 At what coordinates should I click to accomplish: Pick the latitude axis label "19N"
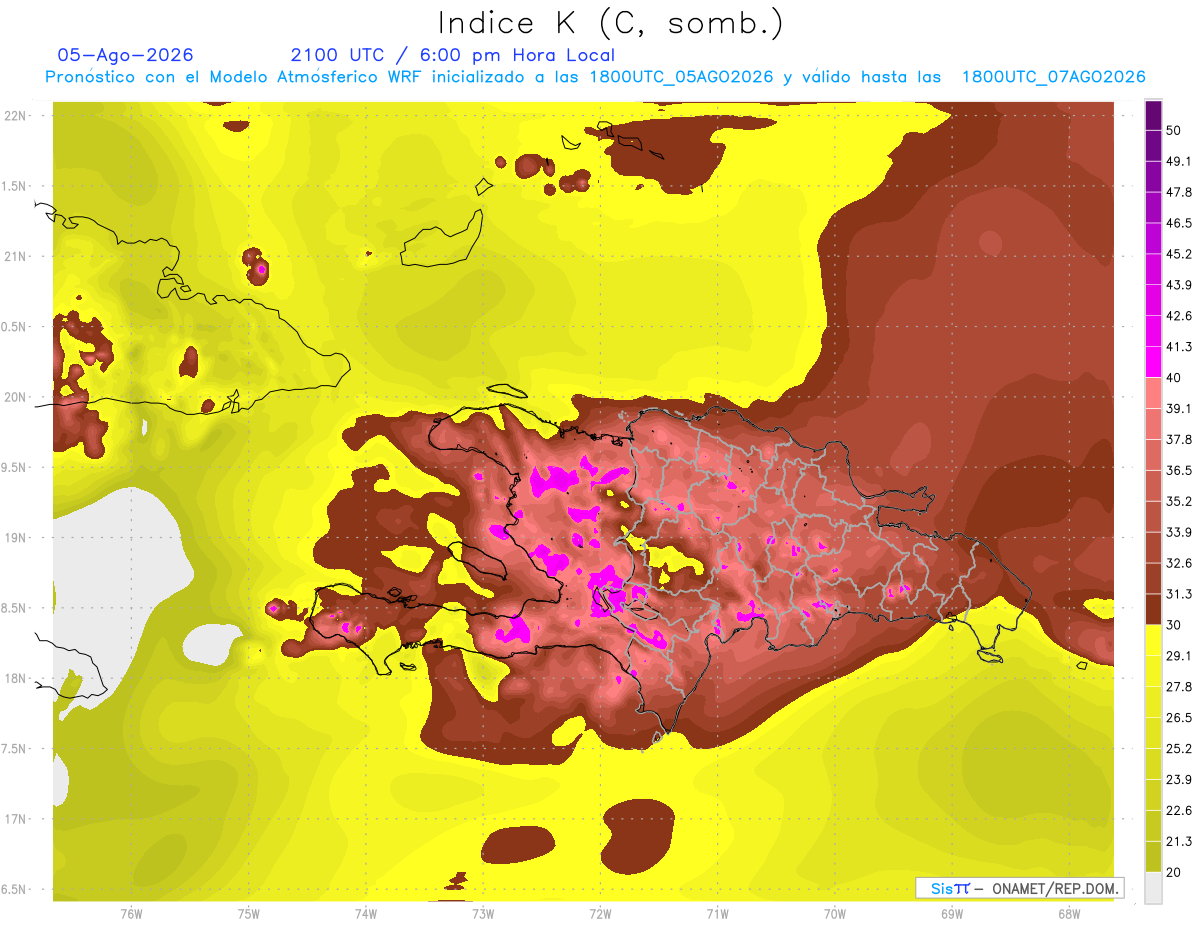(15, 538)
